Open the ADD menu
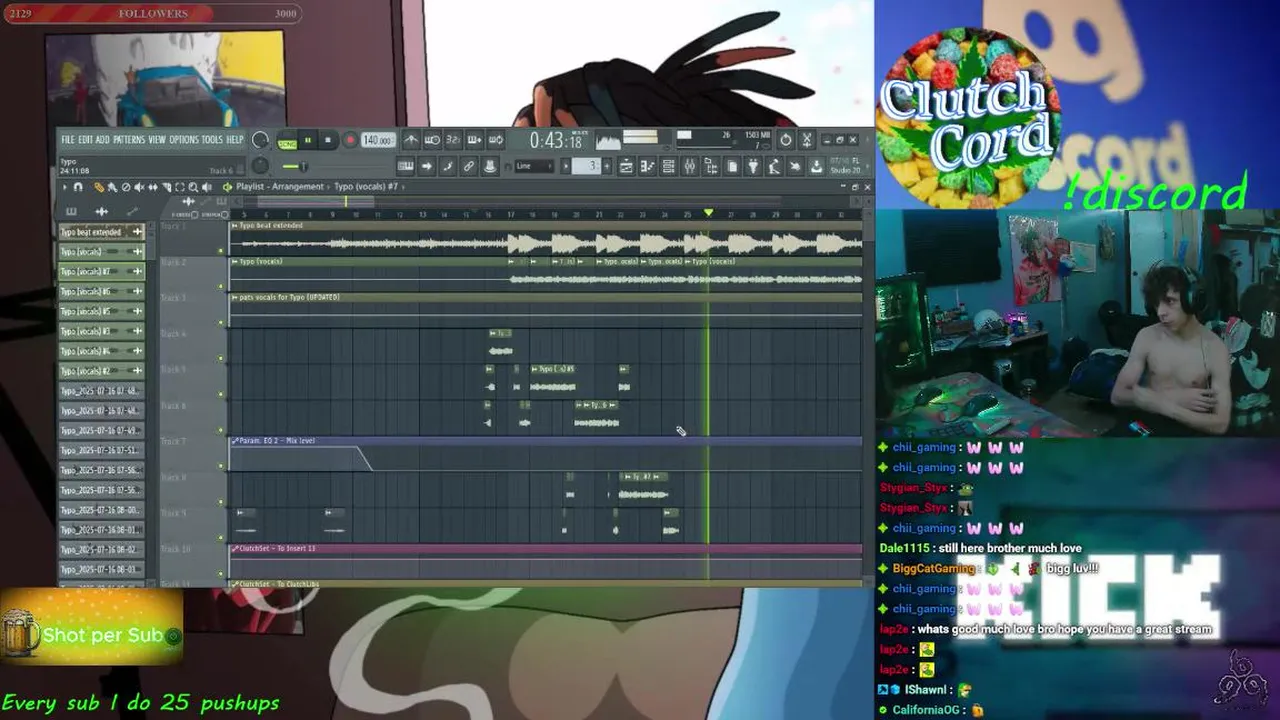The width and height of the screenshot is (1280, 720). pos(102,139)
